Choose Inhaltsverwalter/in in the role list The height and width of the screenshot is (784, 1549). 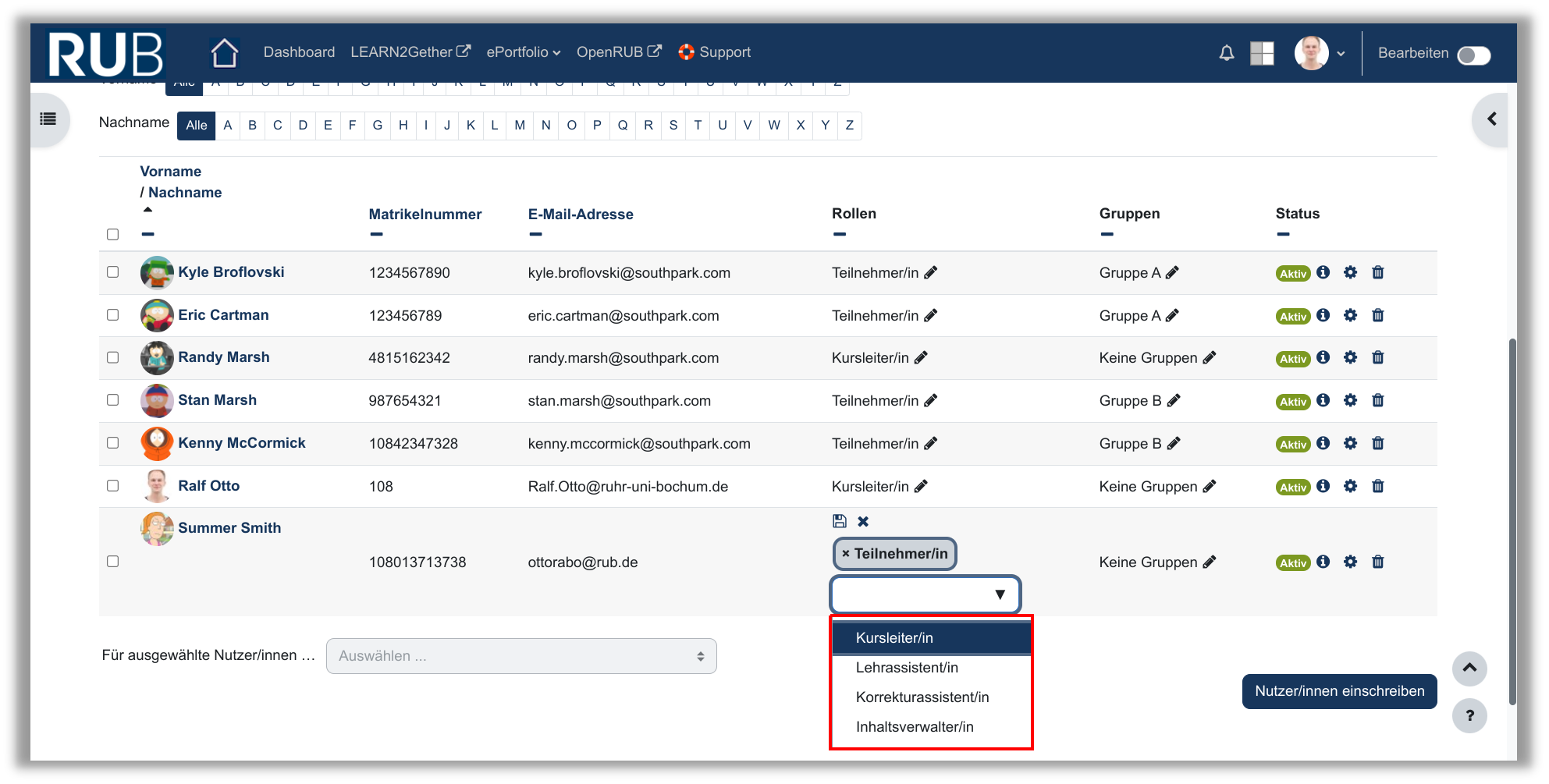pos(915,727)
